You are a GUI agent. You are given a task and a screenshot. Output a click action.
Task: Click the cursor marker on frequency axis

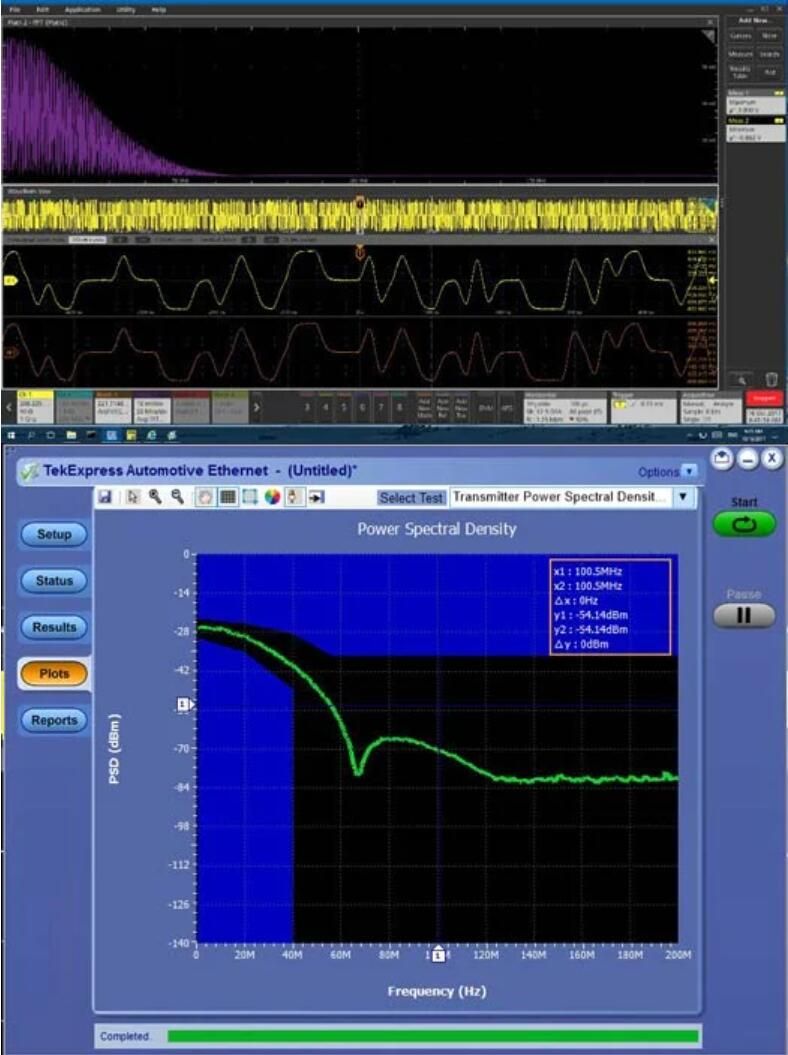(438, 957)
